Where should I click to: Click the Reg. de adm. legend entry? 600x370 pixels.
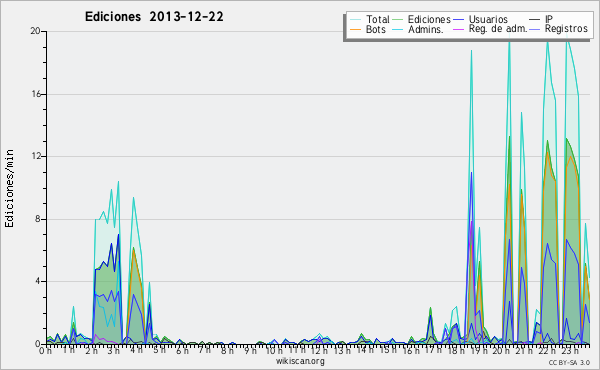click(x=498, y=29)
